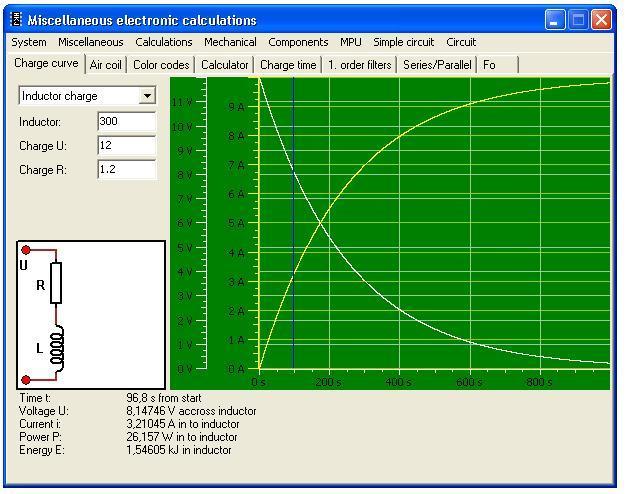626x494 pixels.
Task: Select the Charge curve tab
Action: coord(46,63)
